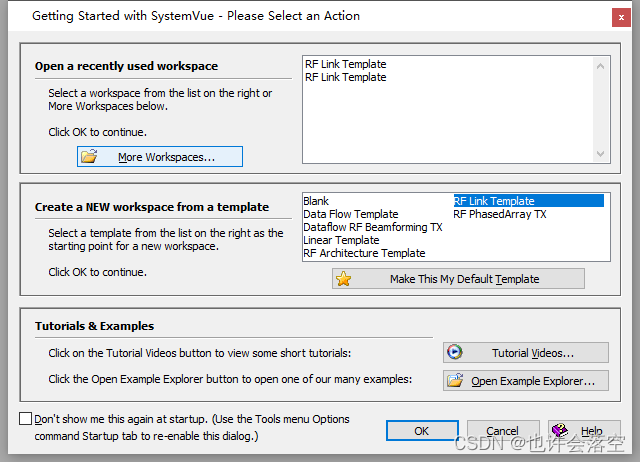Click the Help book icon
This screenshot has height=462, width=640.
(560, 429)
